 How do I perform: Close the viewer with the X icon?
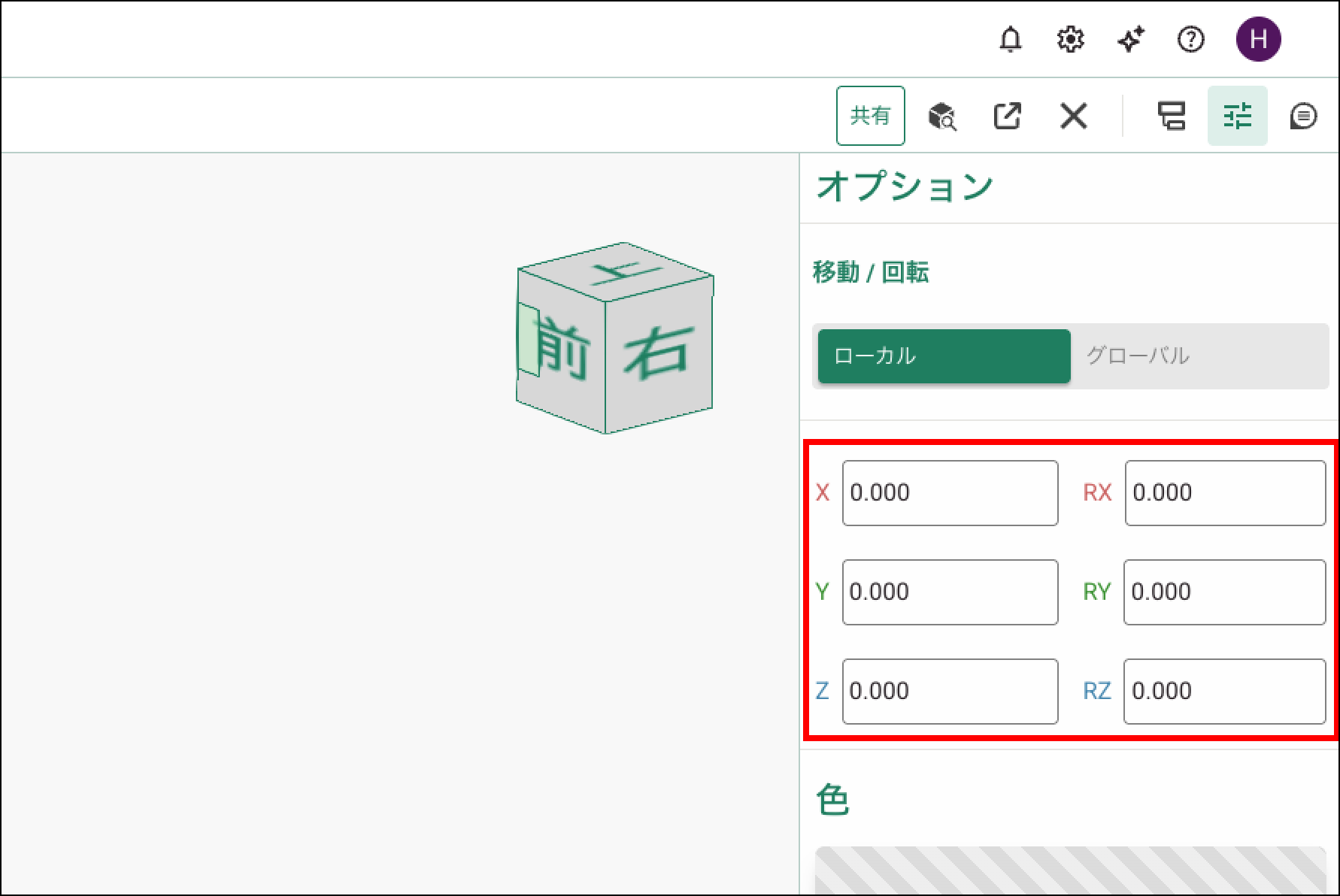point(1073,117)
